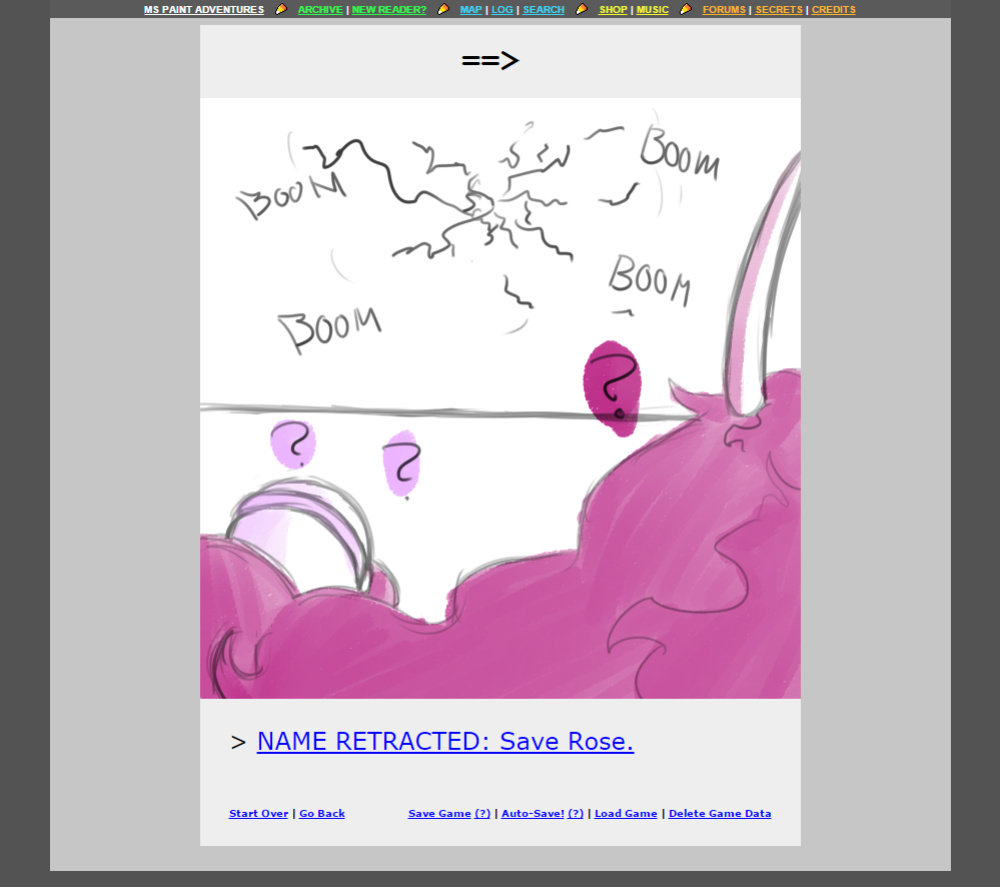Click the MS Paint Adventures home link
This screenshot has height=887, width=1000.
(x=203, y=10)
